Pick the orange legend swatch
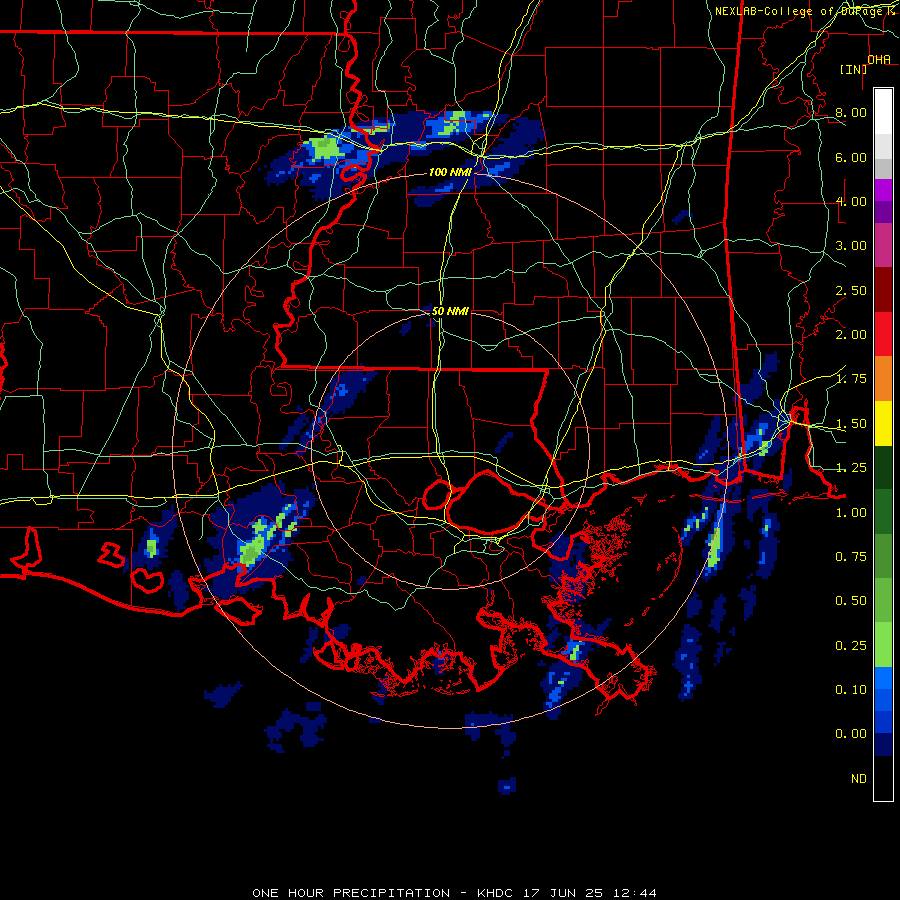The height and width of the screenshot is (900, 900). click(x=883, y=379)
